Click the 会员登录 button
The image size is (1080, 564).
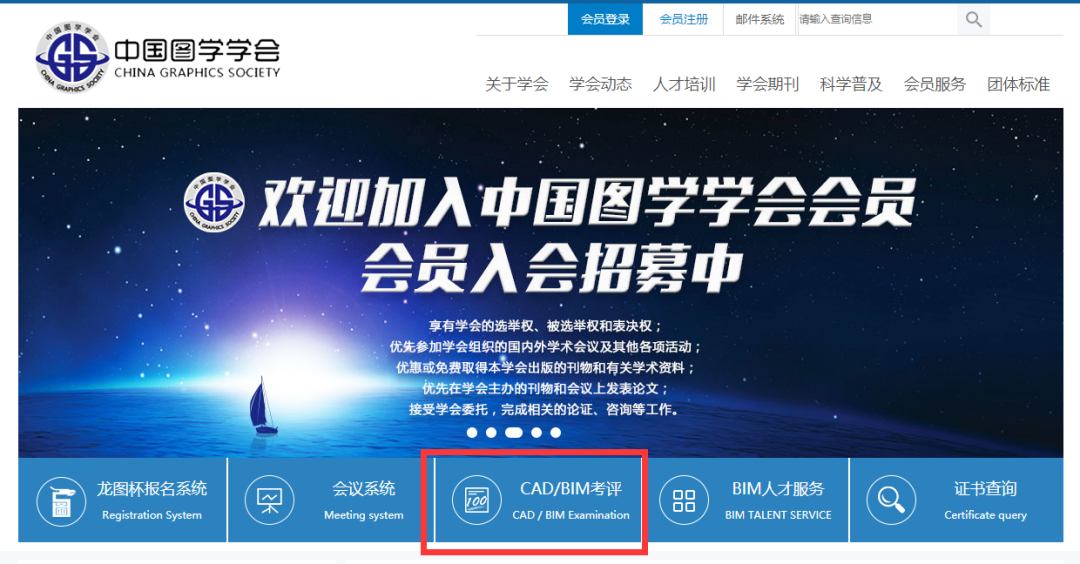pos(605,19)
